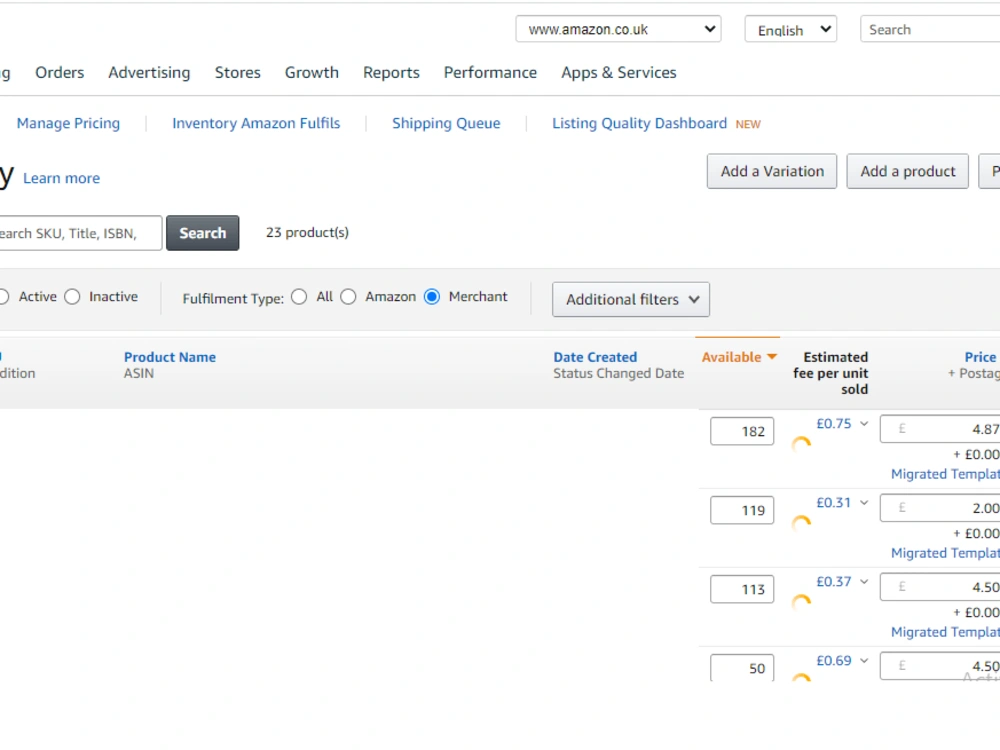Focus the SKU, Title, ISBN search field
1000x750 pixels.
point(80,233)
